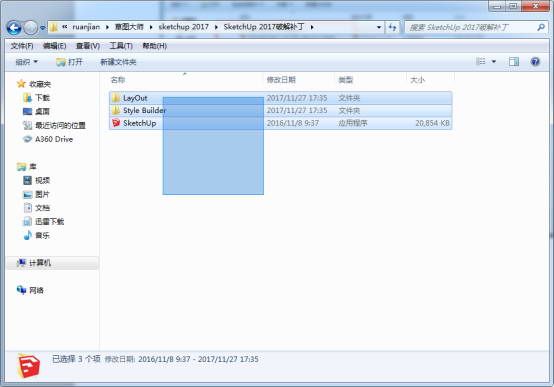This screenshot has height=387, width=554.
Task: Select the SketchUp application icon
Action: (116, 123)
